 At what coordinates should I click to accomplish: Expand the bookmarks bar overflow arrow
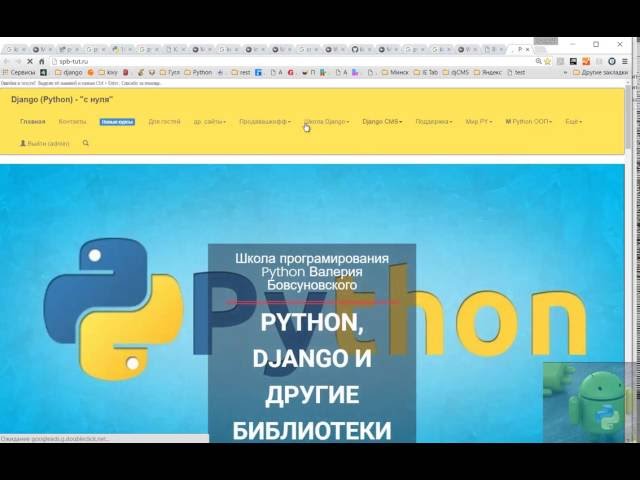[x=565, y=72]
